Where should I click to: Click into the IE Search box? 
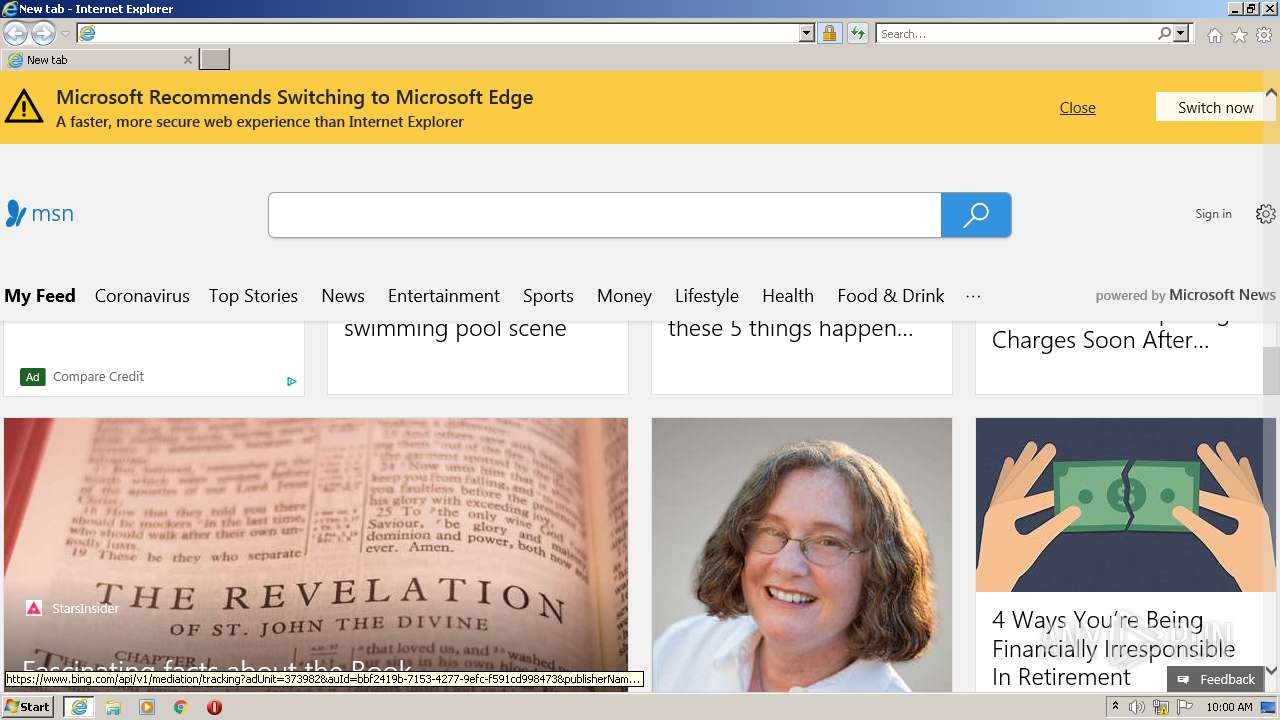(1016, 33)
